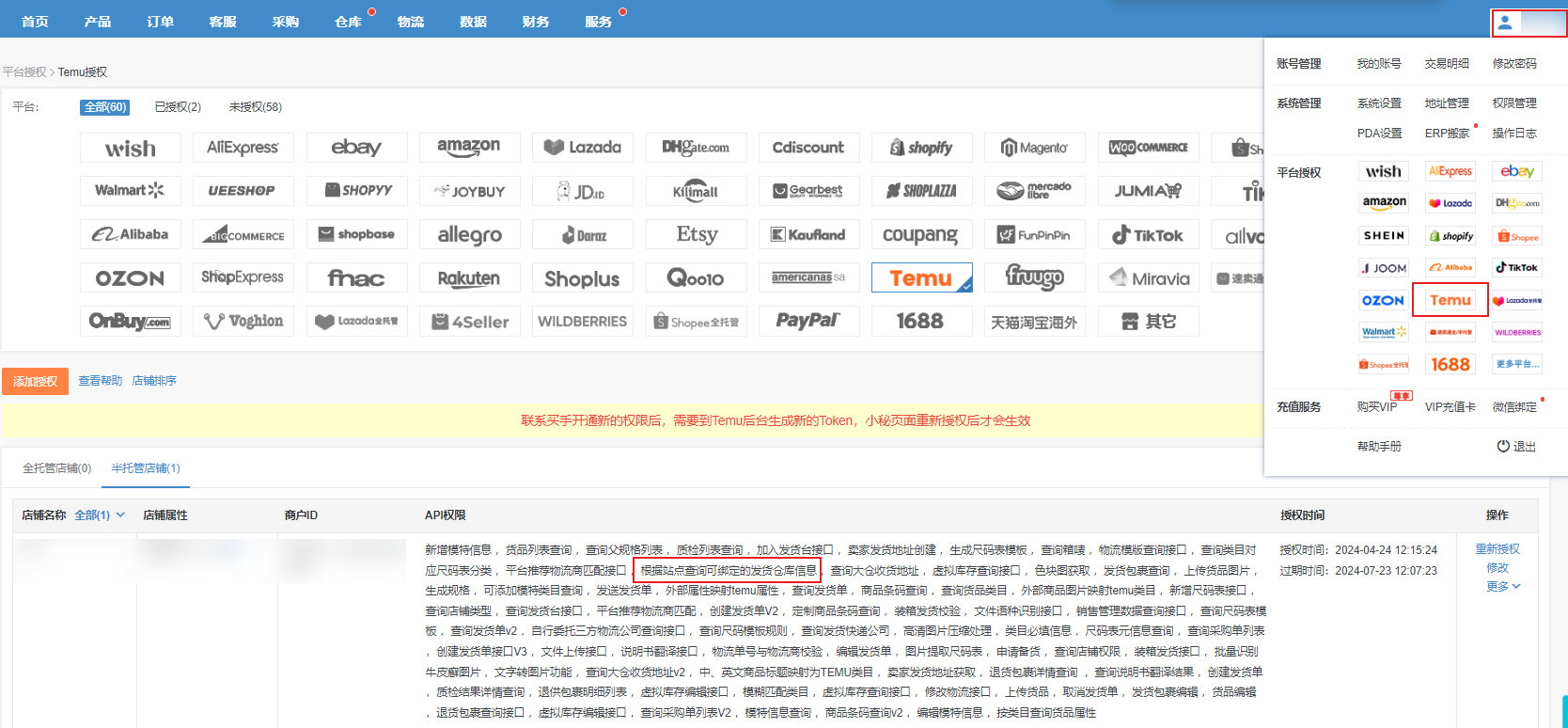The height and width of the screenshot is (728, 1568).
Task: Choose the SHOPYY platform tile
Action: (356, 191)
